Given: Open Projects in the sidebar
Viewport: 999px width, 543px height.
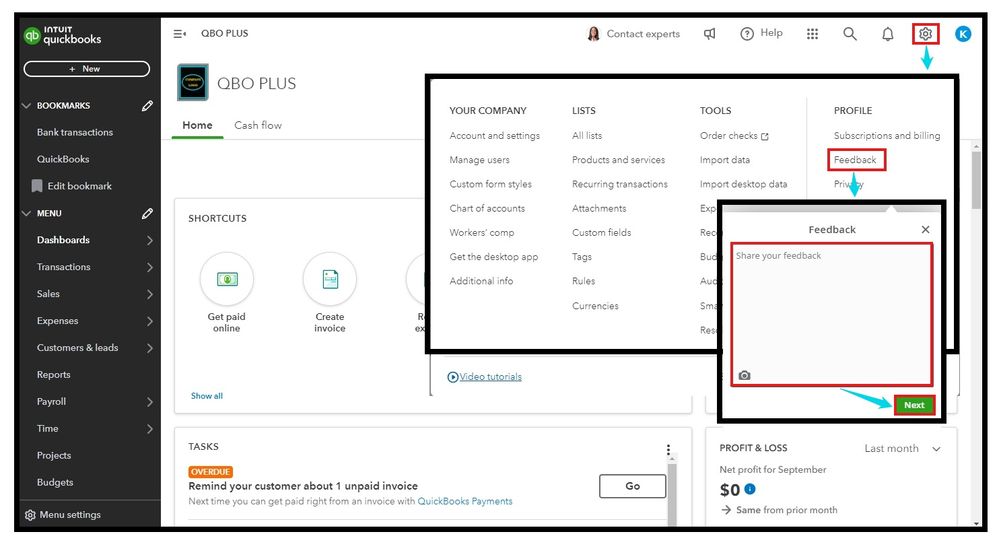Looking at the screenshot, I should coord(54,456).
